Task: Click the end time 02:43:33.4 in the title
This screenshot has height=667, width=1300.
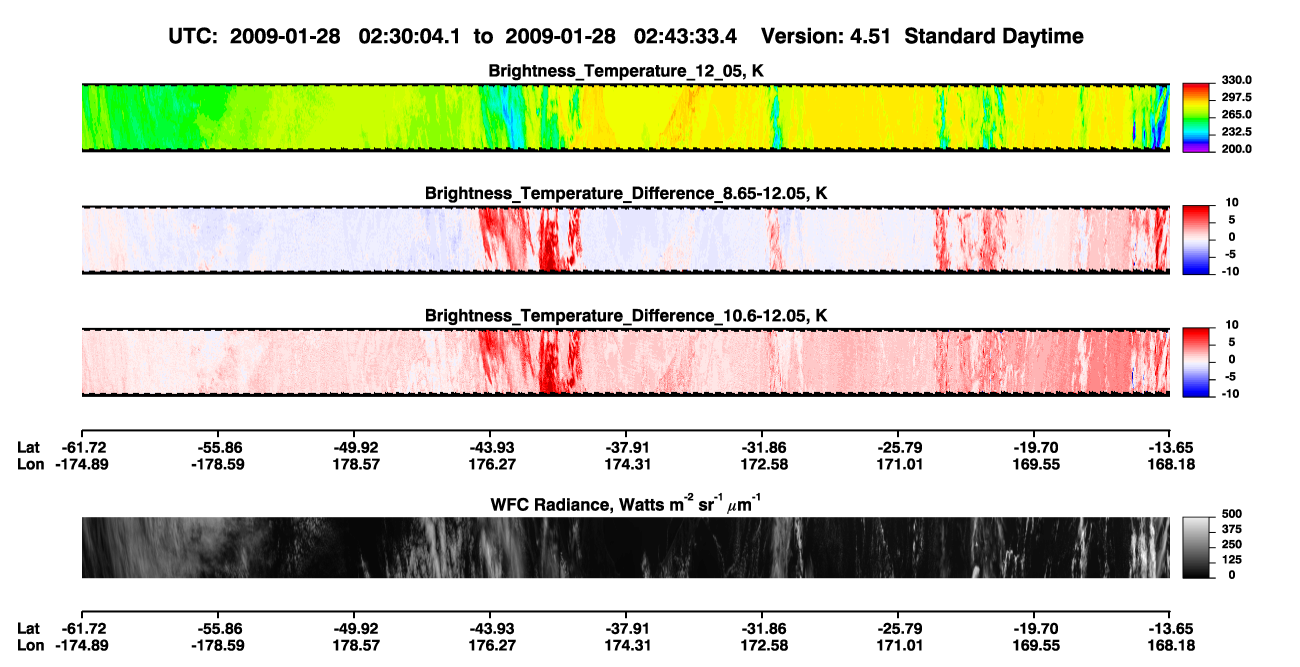Action: (686, 36)
